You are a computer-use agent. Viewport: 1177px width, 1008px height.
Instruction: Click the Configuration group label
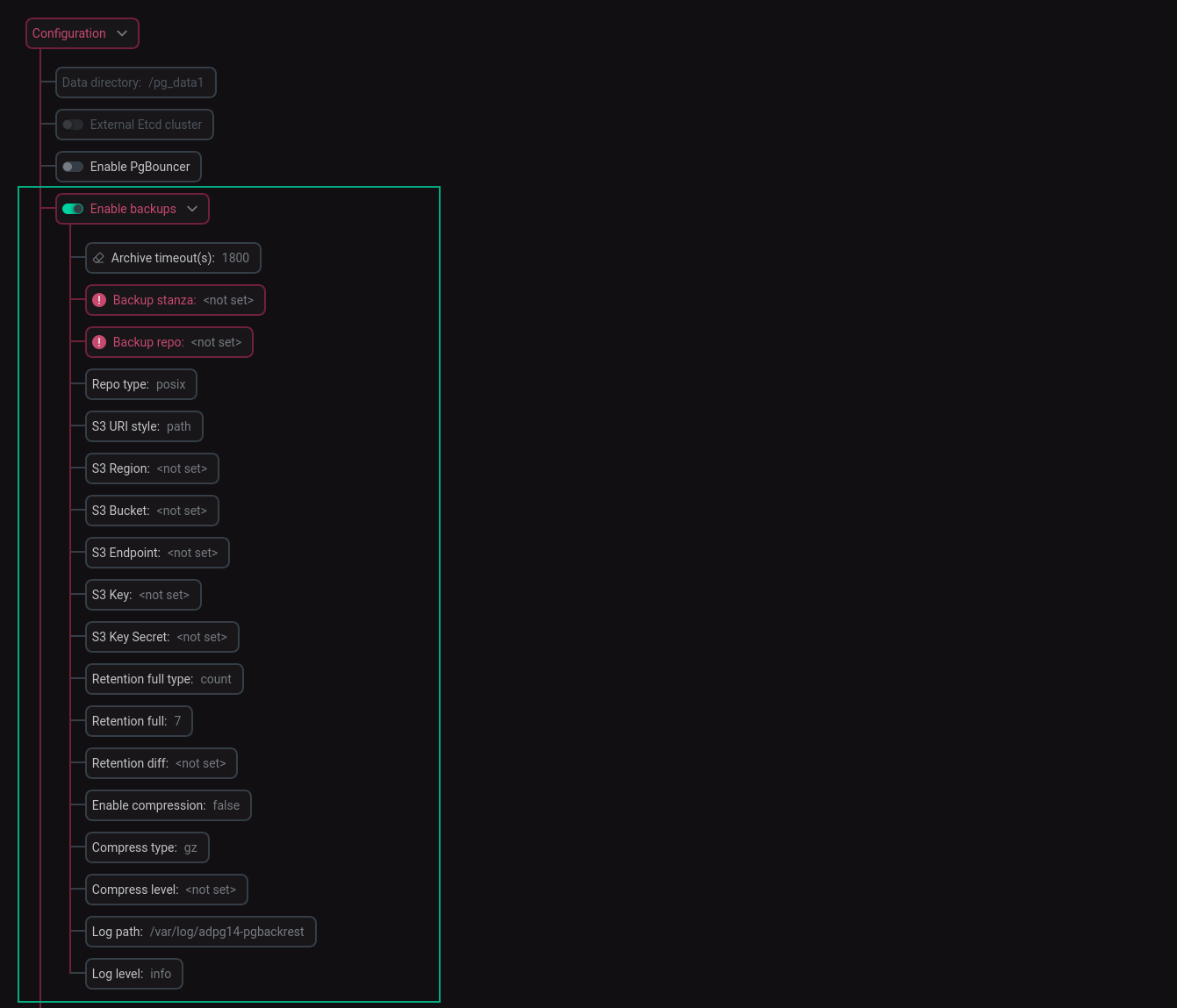pyautogui.click(x=68, y=33)
